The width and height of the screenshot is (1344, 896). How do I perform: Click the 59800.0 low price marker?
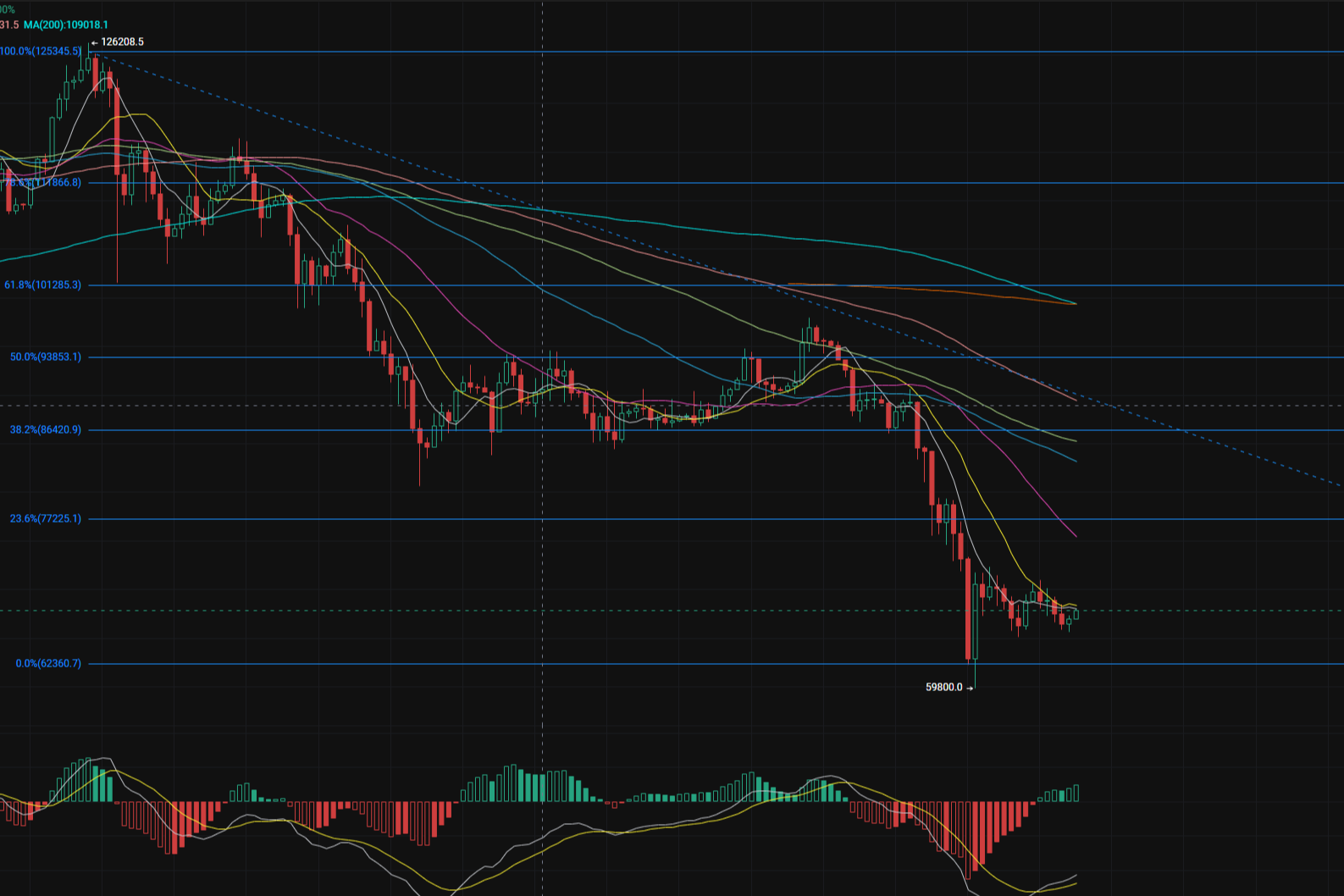point(944,688)
